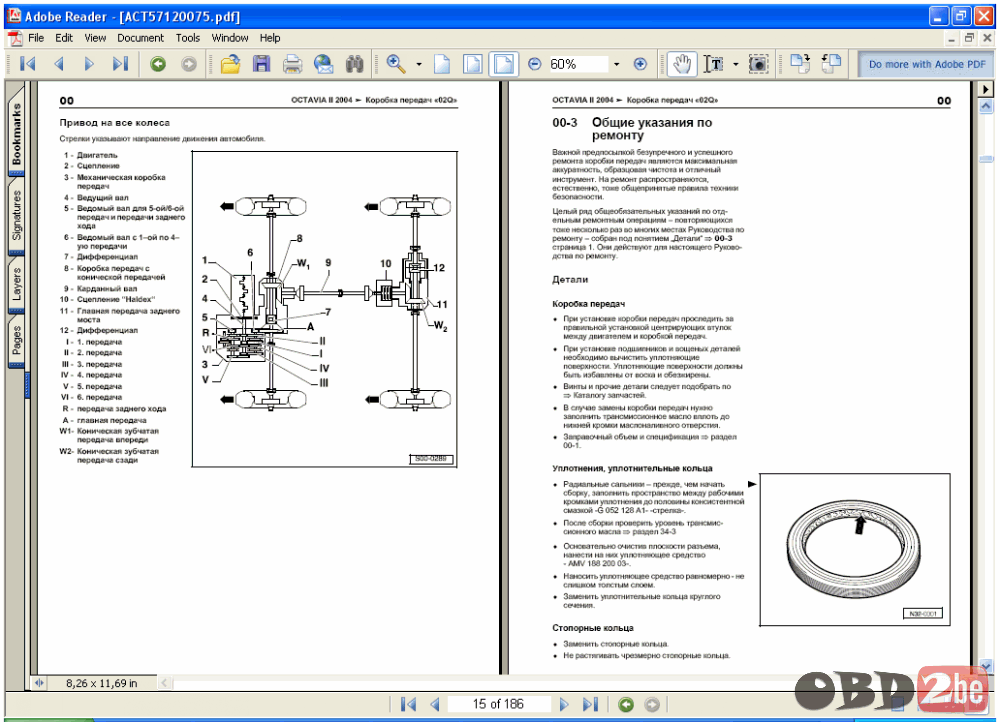Viewport: 1000px width, 722px height.
Task: Open the Edit menu
Action: point(64,38)
